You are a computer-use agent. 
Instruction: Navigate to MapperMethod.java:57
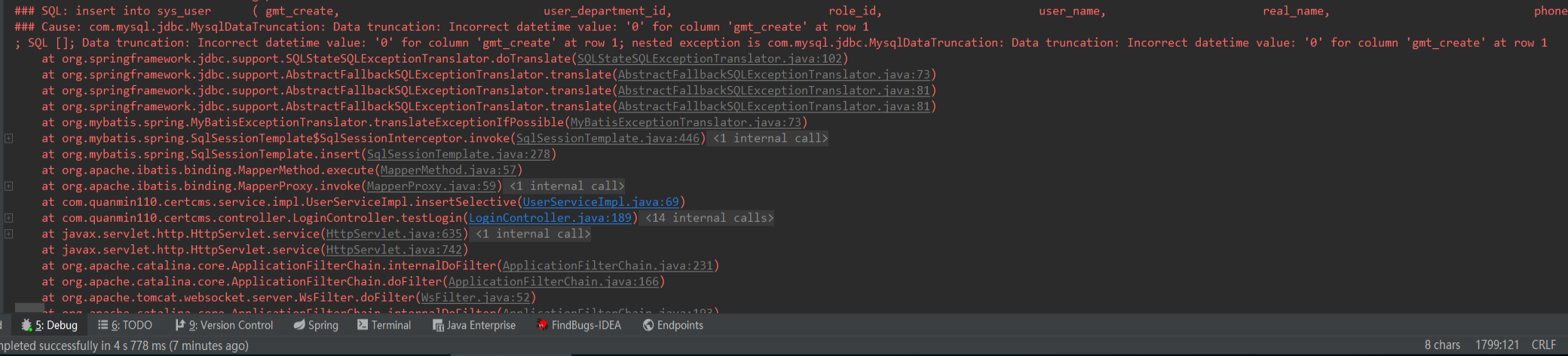(x=449, y=170)
